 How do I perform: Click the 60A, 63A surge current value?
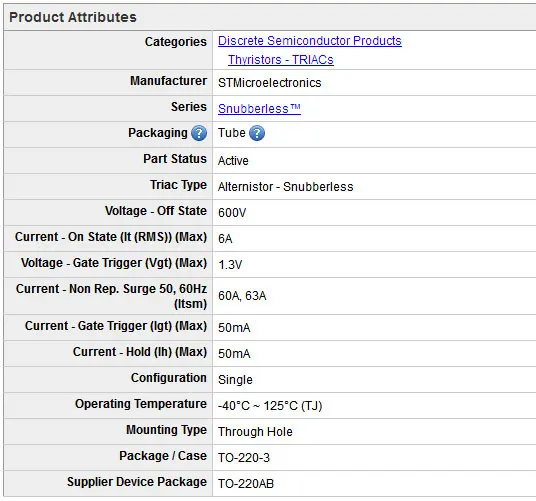pyautogui.click(x=242, y=296)
